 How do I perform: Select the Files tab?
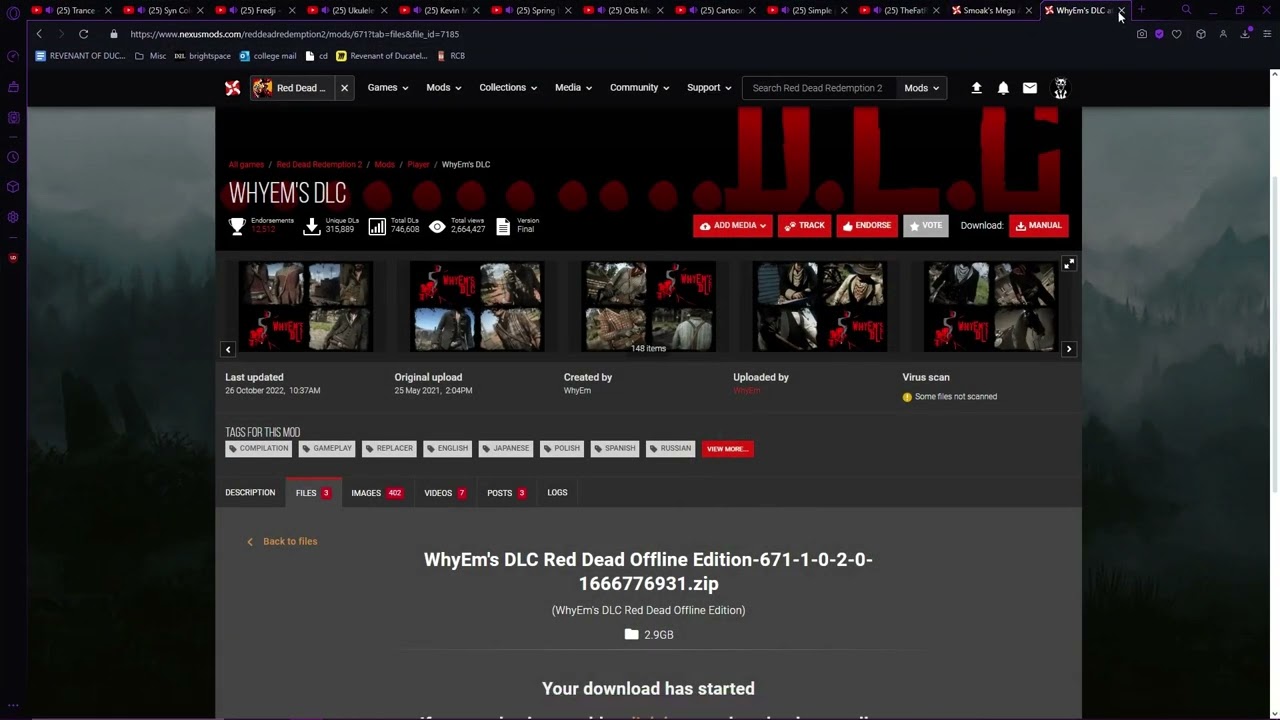(x=313, y=493)
